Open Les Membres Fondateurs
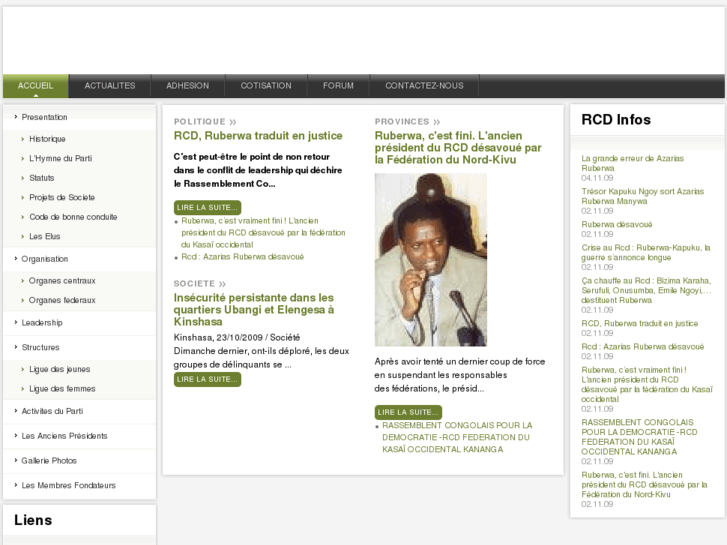727x545 pixels. point(69,485)
